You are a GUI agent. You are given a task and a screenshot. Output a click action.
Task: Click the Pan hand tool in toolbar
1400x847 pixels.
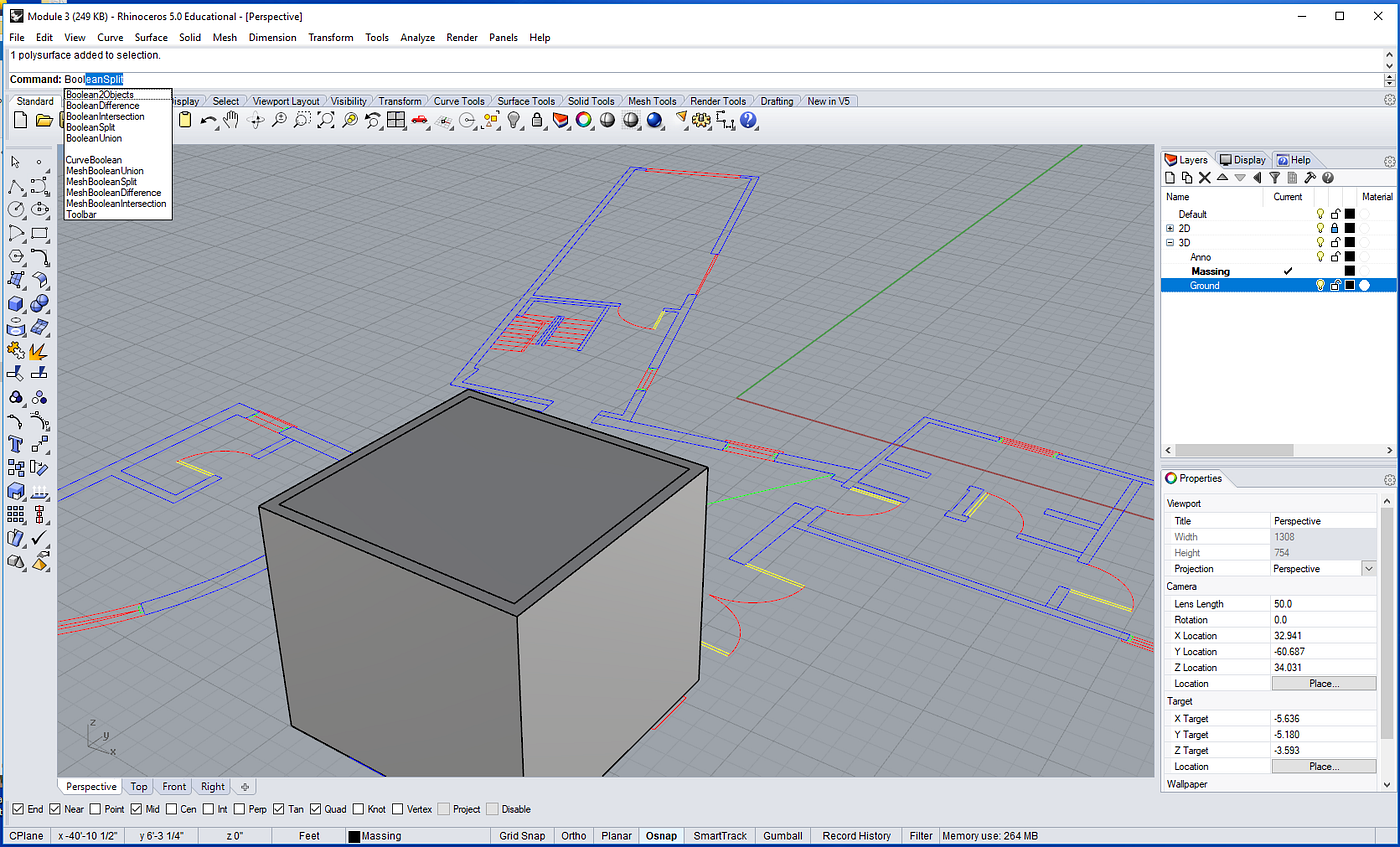[231, 120]
